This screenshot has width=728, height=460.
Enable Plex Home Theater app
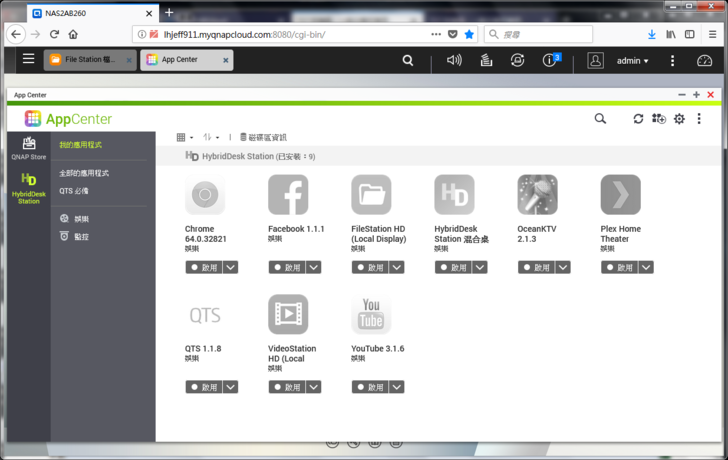(619, 267)
